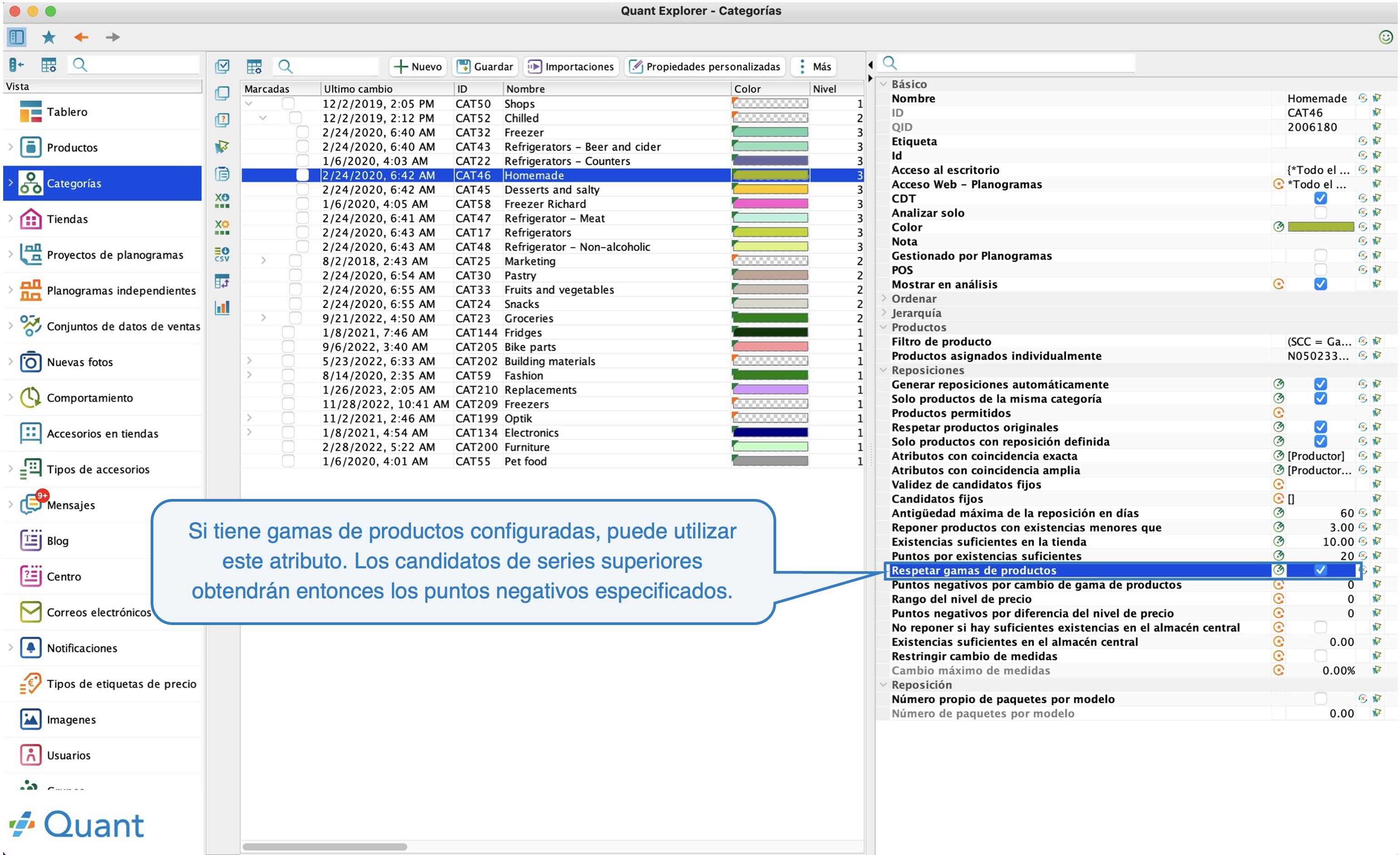1400x855 pixels.
Task: Open Proyectos de planogramas in sidebar
Action: [102, 255]
